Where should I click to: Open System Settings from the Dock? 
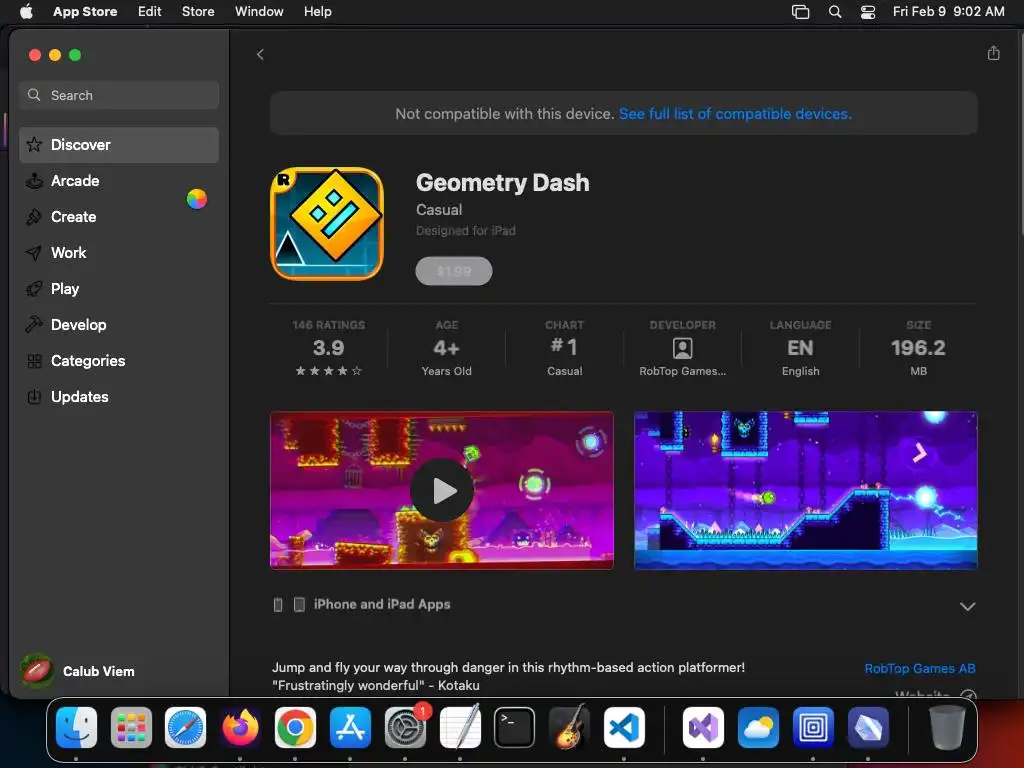[405, 728]
